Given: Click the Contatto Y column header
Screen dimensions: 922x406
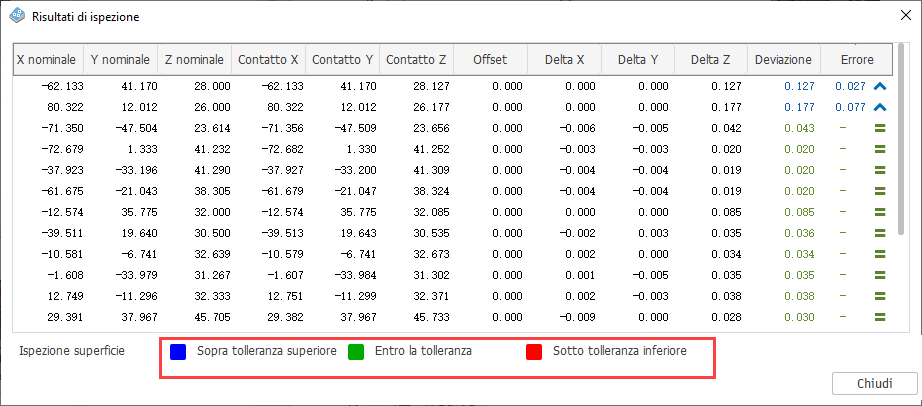Looking at the screenshot, I should pyautogui.click(x=342, y=59).
